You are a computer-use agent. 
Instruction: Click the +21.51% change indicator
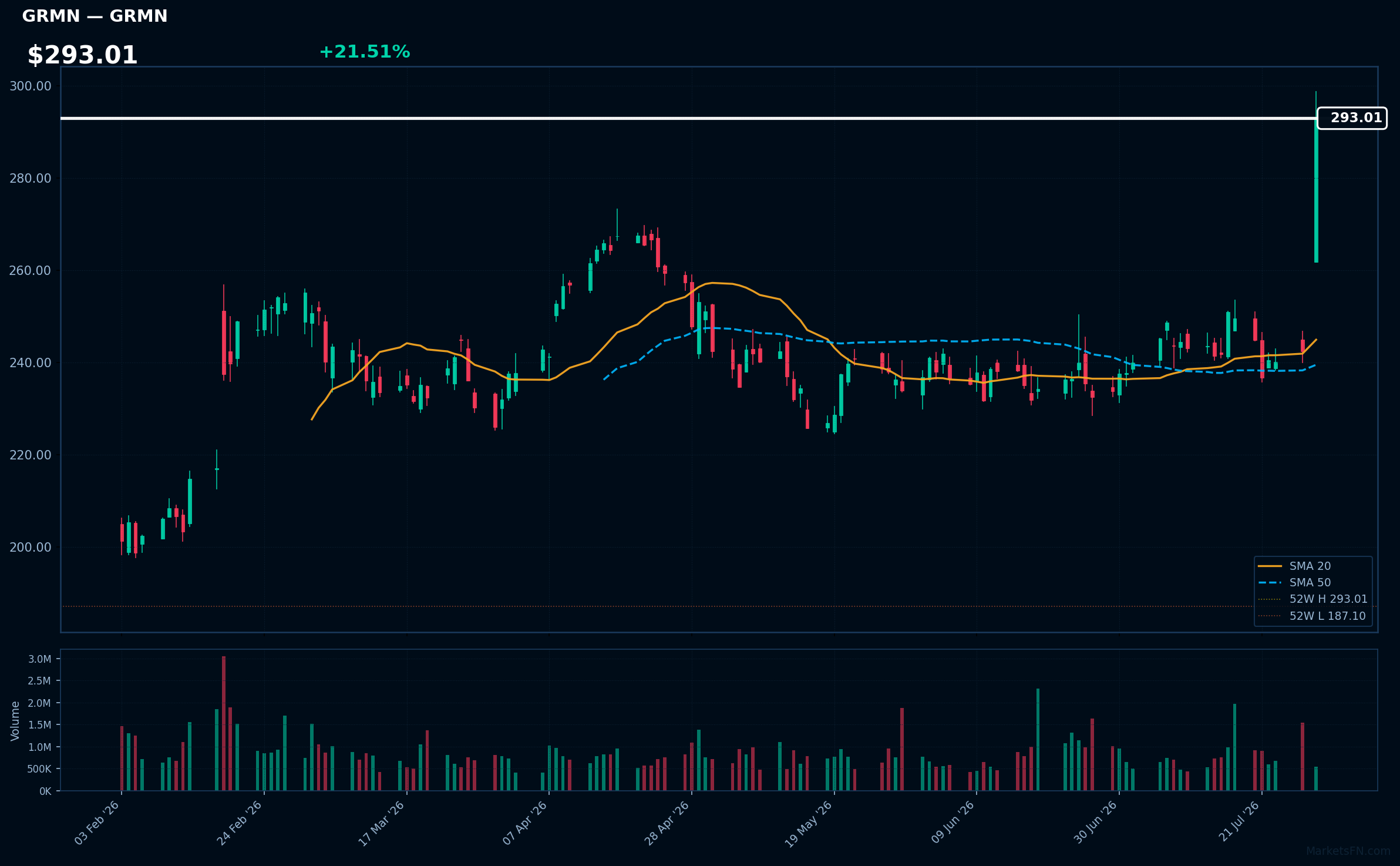click(x=365, y=52)
